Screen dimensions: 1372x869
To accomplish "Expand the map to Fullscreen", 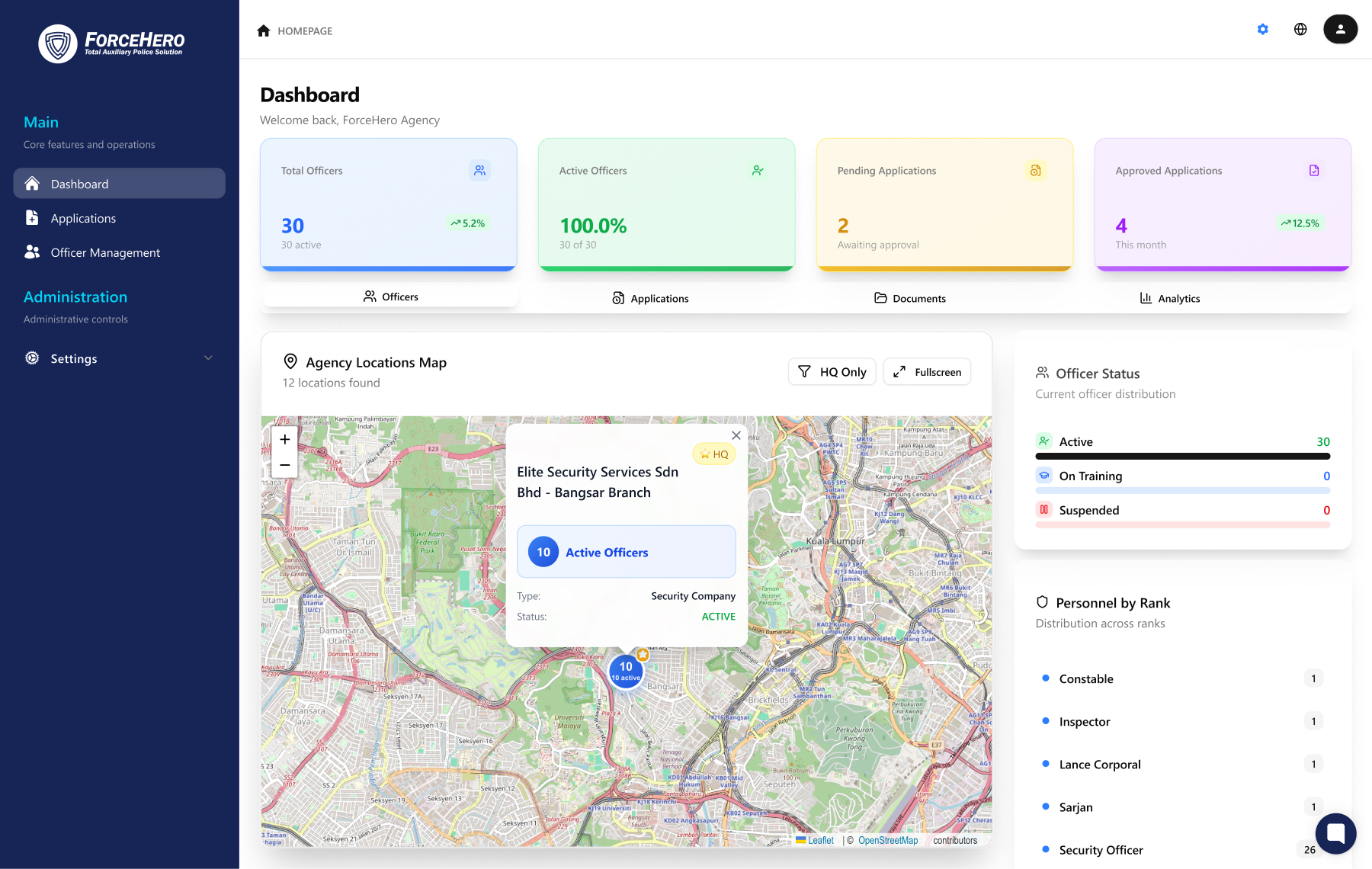I will point(927,372).
